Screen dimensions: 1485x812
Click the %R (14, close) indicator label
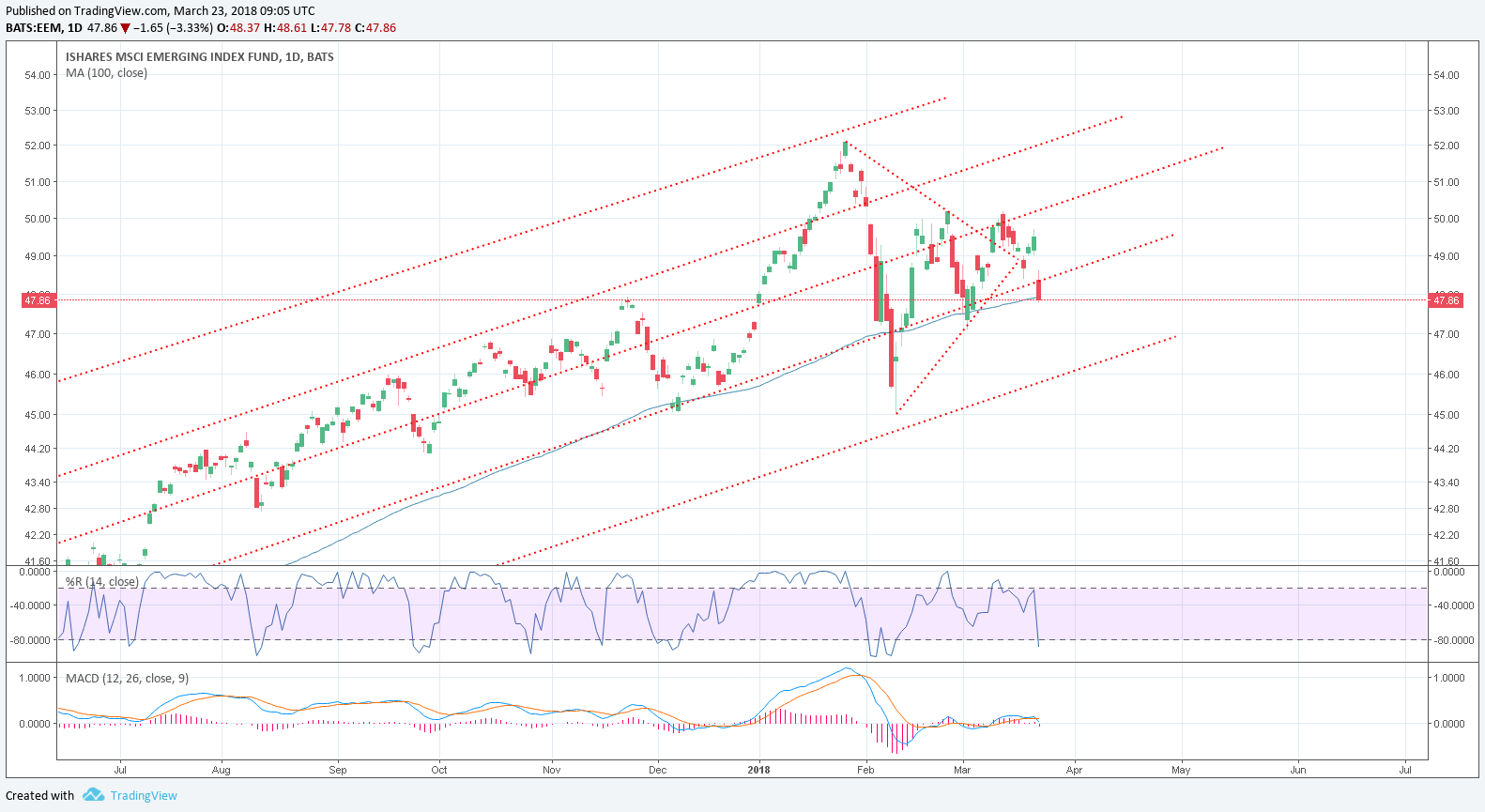click(102, 582)
